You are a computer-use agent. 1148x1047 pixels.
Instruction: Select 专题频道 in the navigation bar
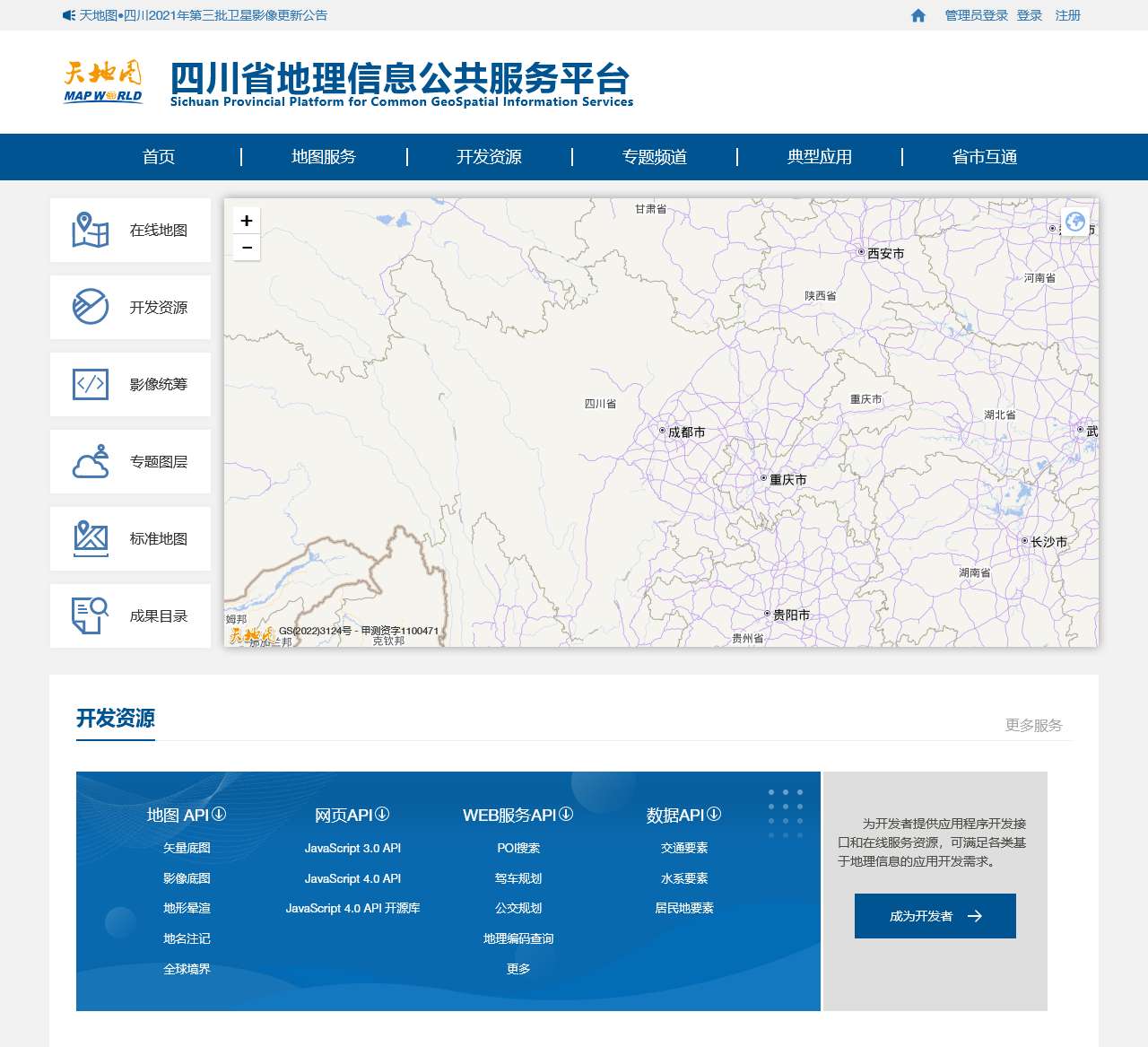(654, 157)
